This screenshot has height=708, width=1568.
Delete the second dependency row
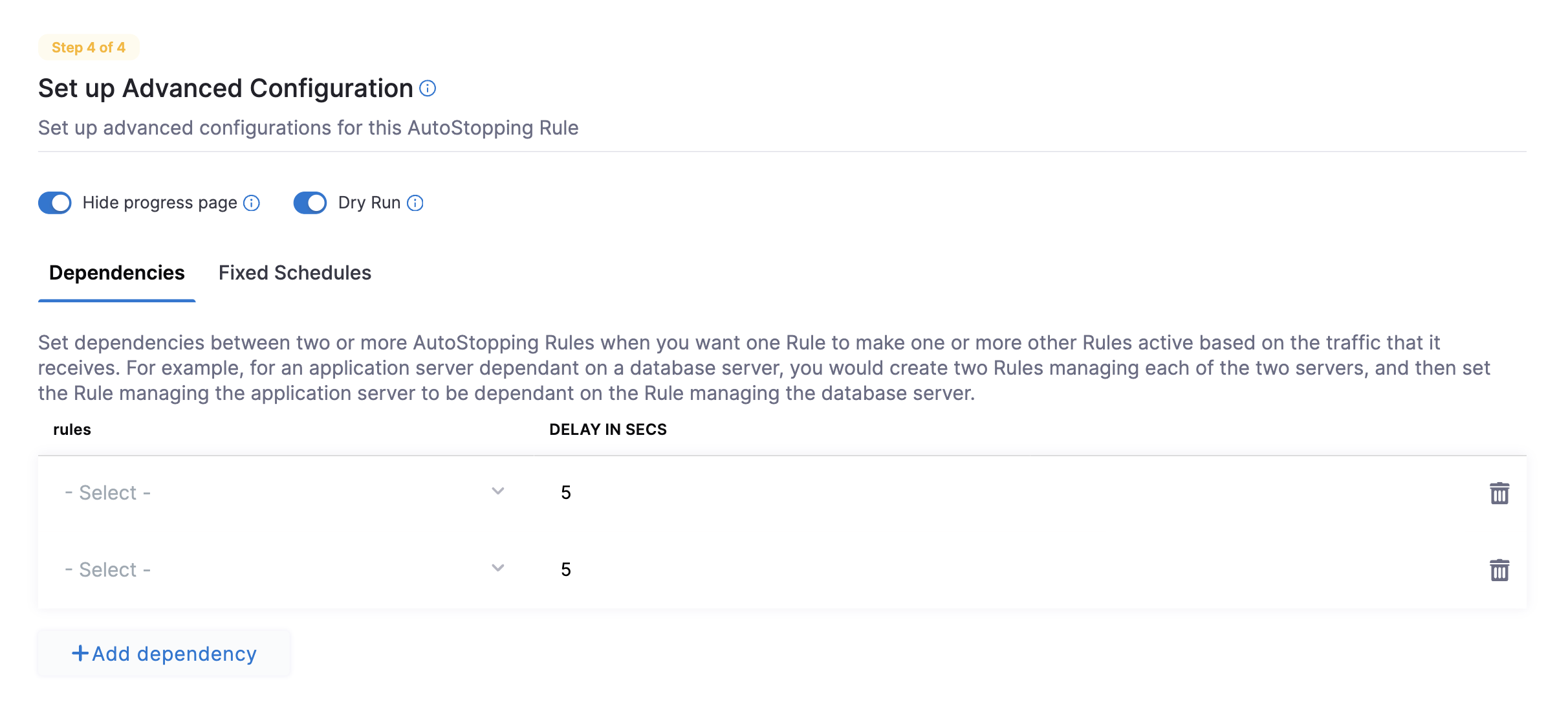coord(1499,570)
